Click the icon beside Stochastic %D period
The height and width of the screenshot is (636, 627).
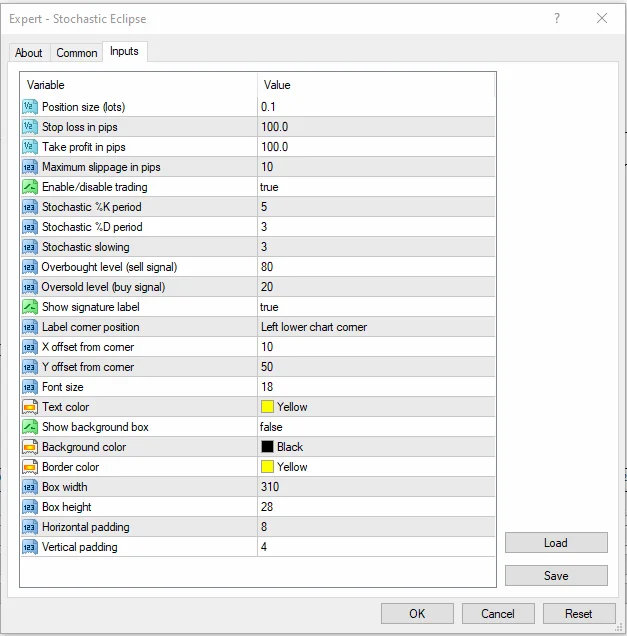(30, 227)
